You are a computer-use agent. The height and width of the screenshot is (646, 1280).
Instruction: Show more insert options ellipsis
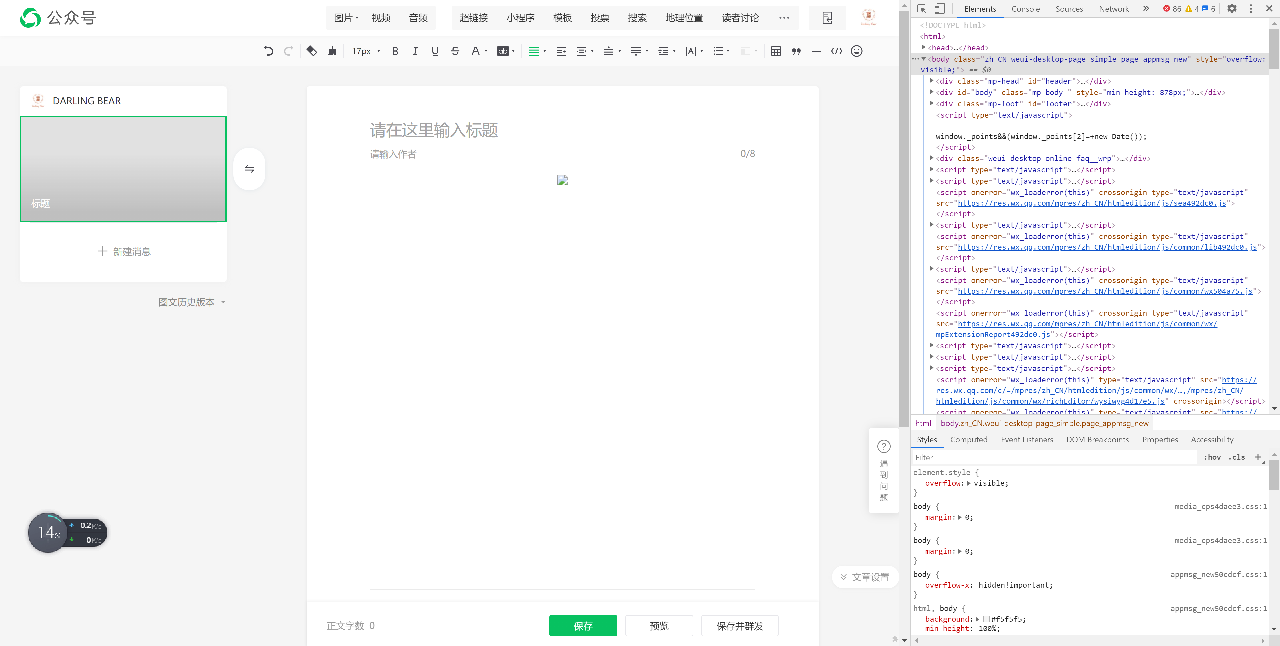(783, 18)
